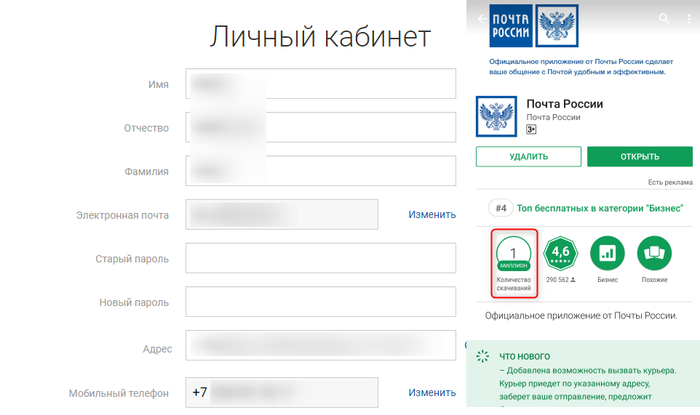This screenshot has width=700, height=415.
Task: Click Изменить next to Мобильный телефон
Action: click(x=432, y=393)
